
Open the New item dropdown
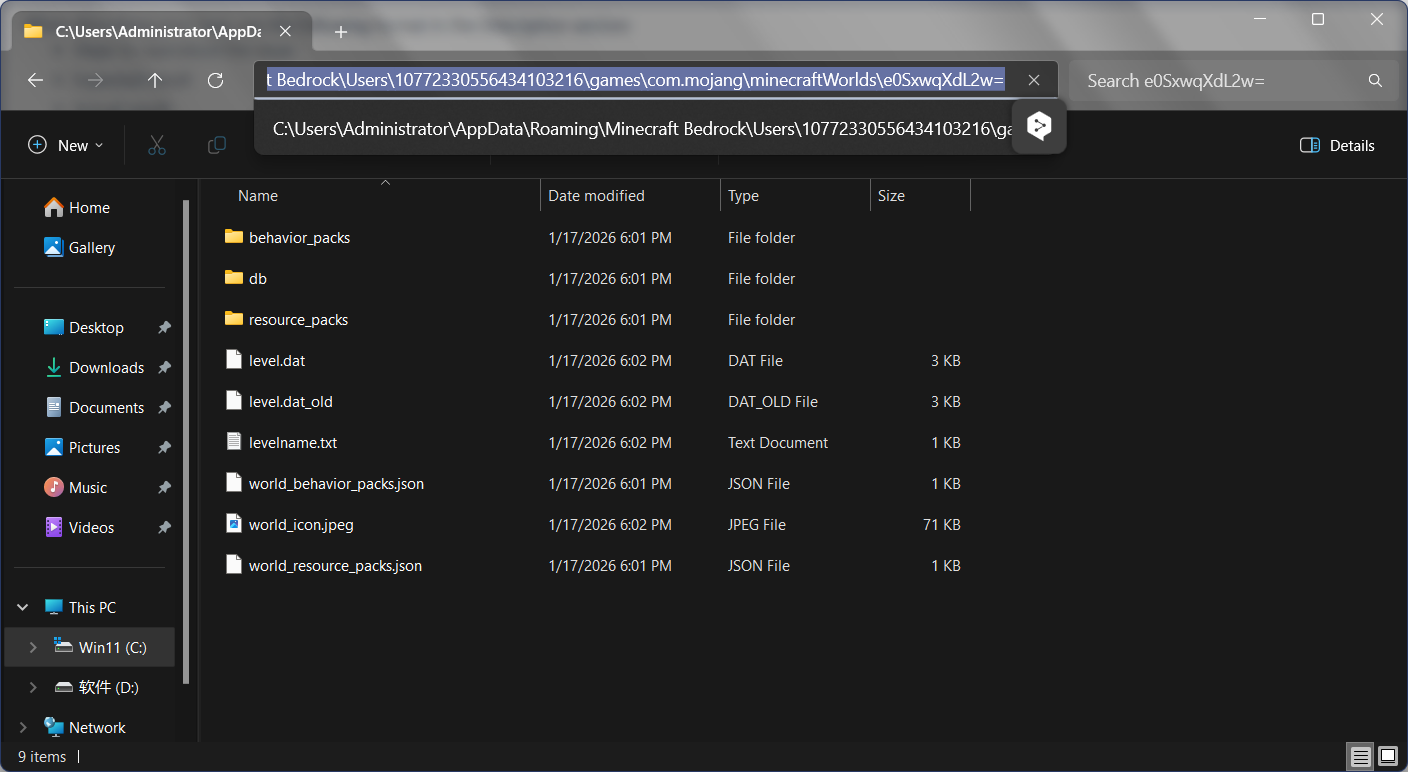pos(66,146)
